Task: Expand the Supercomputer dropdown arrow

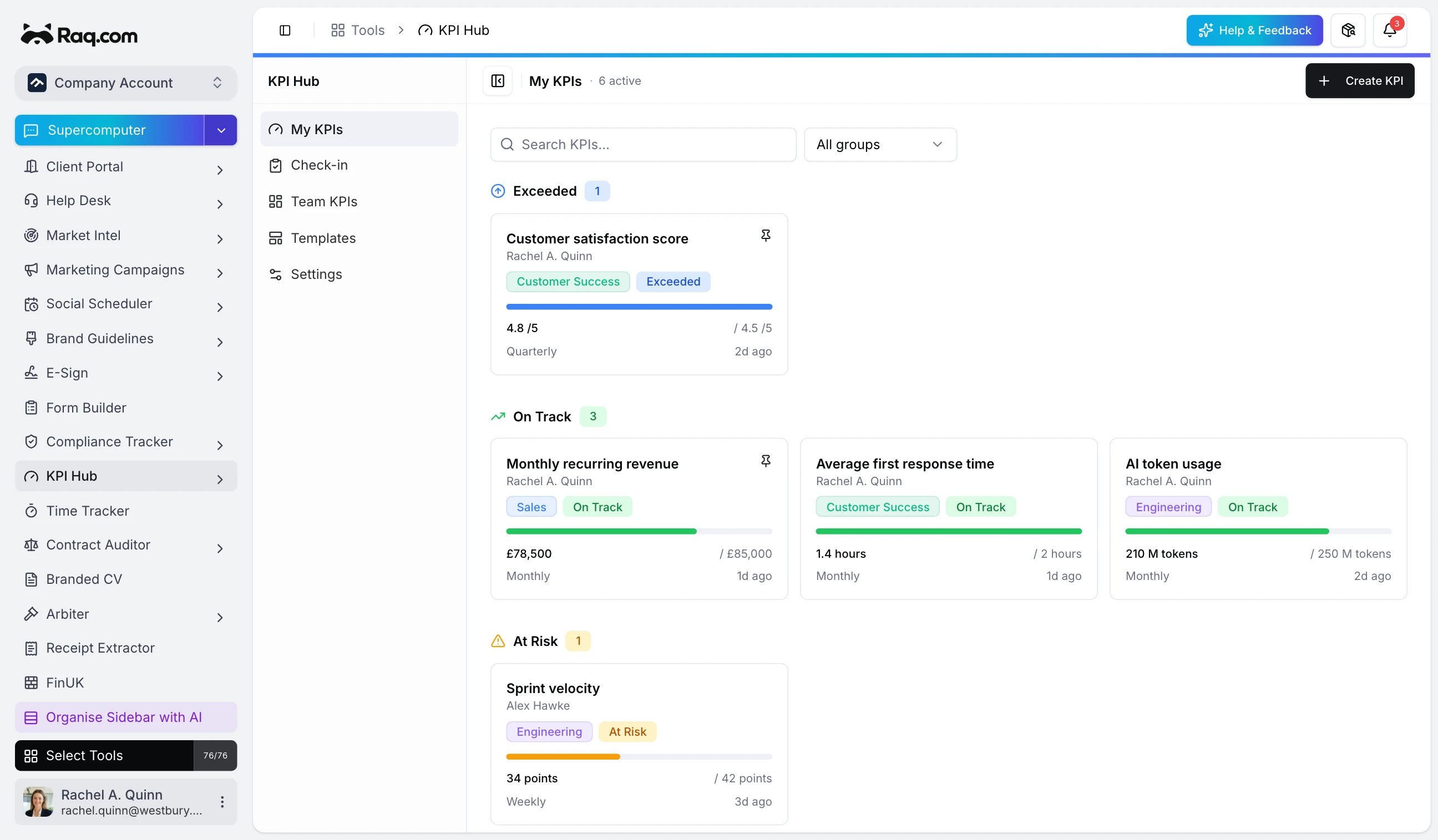Action: point(221,130)
